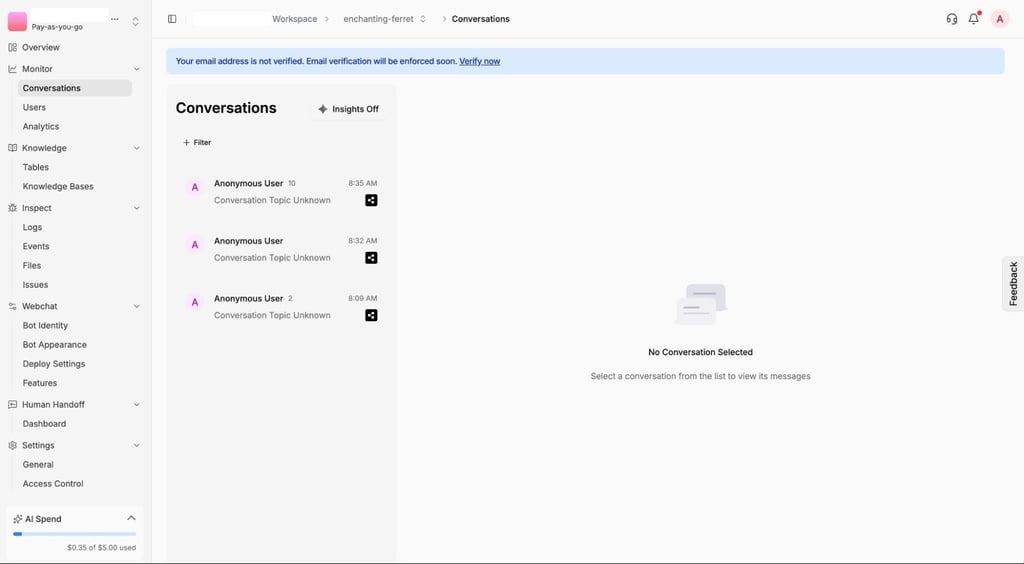The height and width of the screenshot is (564, 1024).
Task: Open the workspace three-dots menu
Action: (115, 19)
